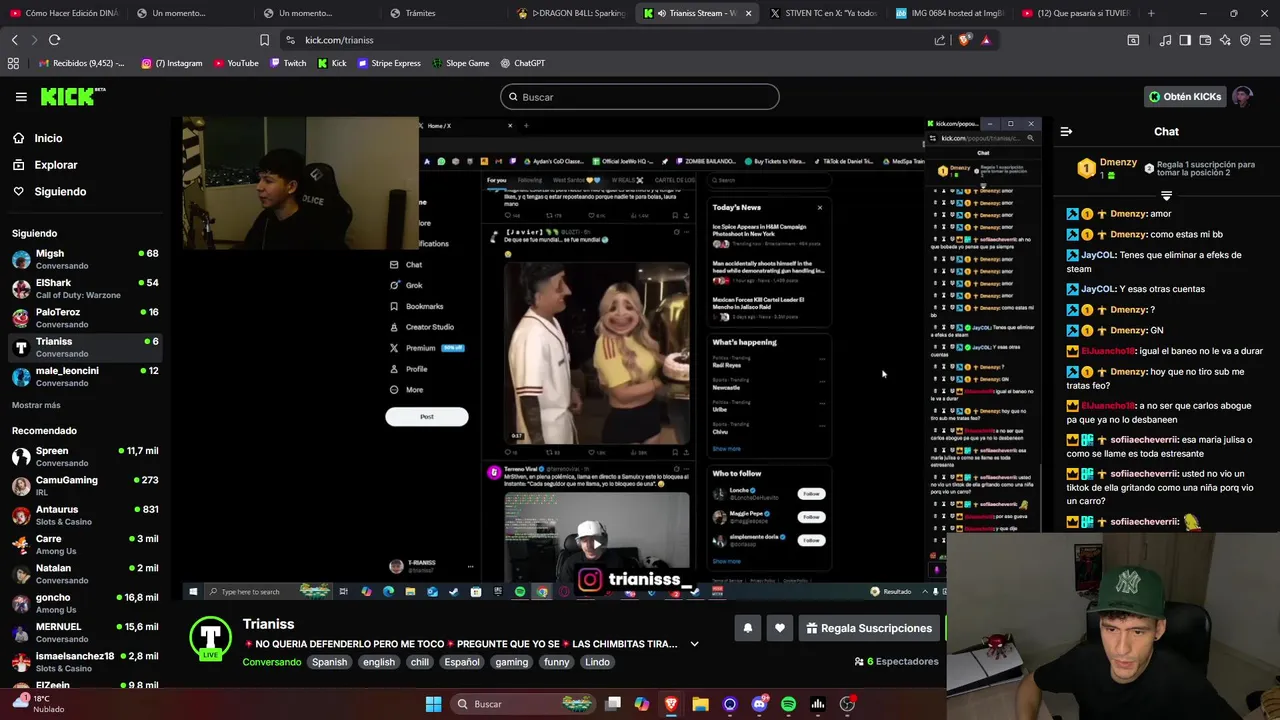Image resolution: width=1280 pixels, height=720 pixels.
Task: Expand the pinned leaderboard chevron in chat
Action: (x=1166, y=195)
